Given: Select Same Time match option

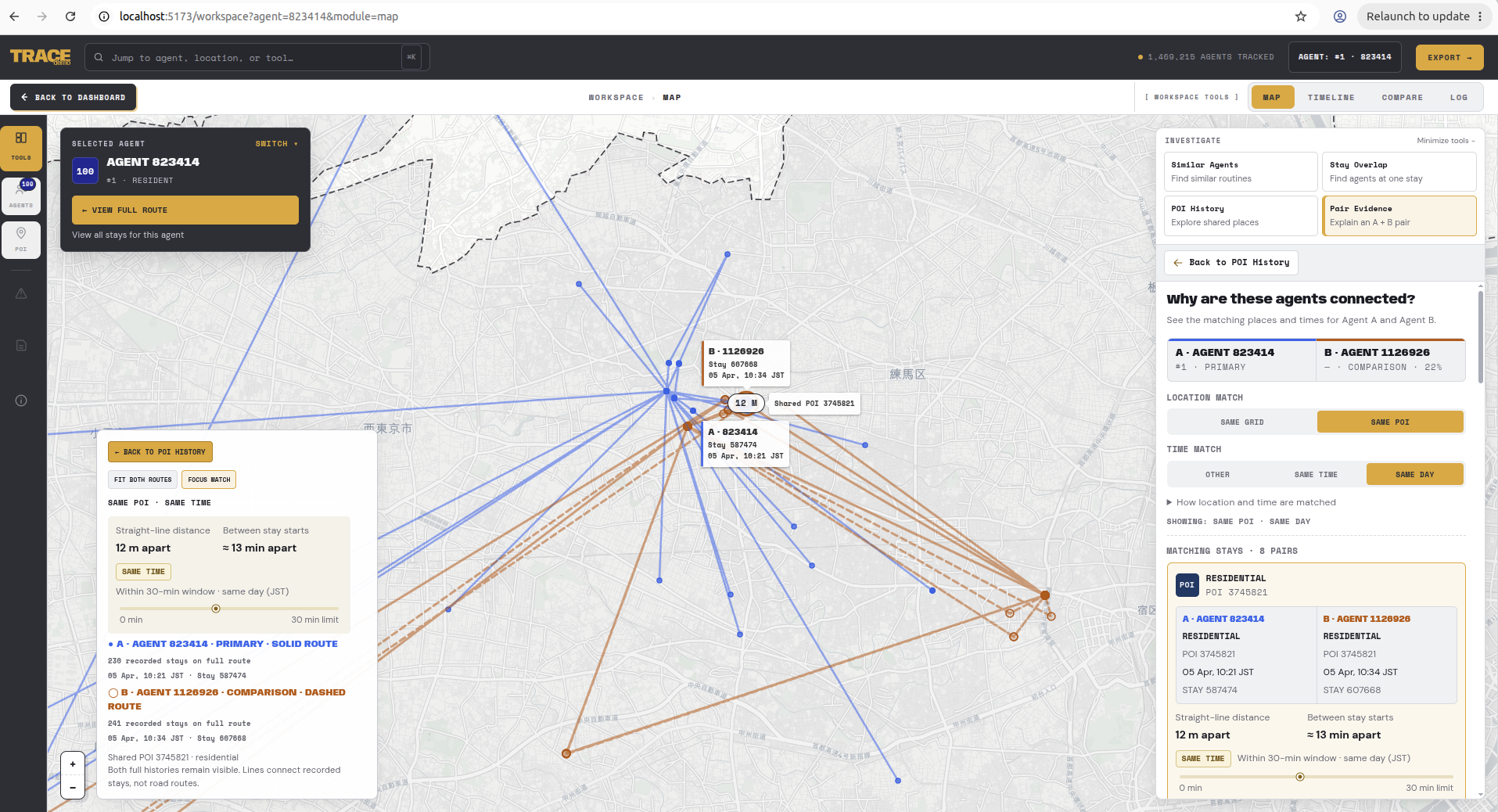Looking at the screenshot, I should pos(1316,474).
